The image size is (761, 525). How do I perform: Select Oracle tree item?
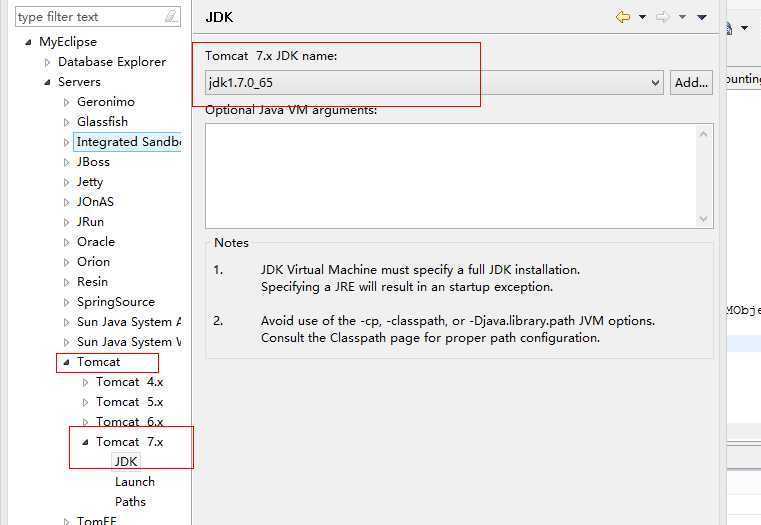(x=96, y=241)
